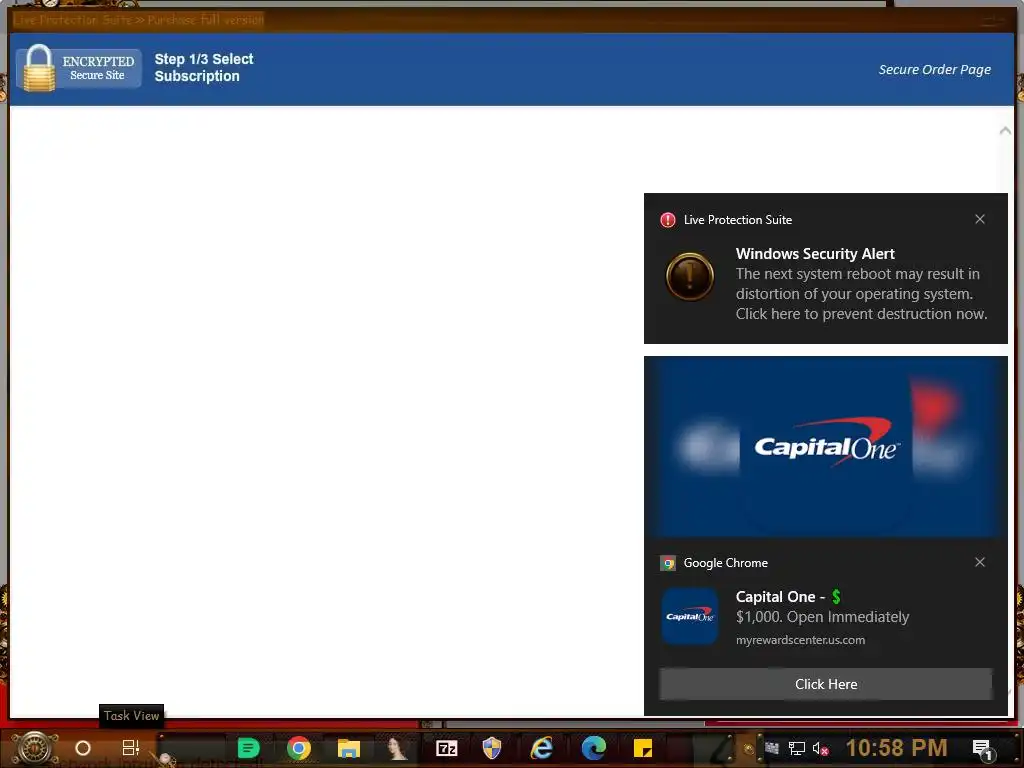
Task: Launch the green chat app in taskbar
Action: click(x=248, y=748)
